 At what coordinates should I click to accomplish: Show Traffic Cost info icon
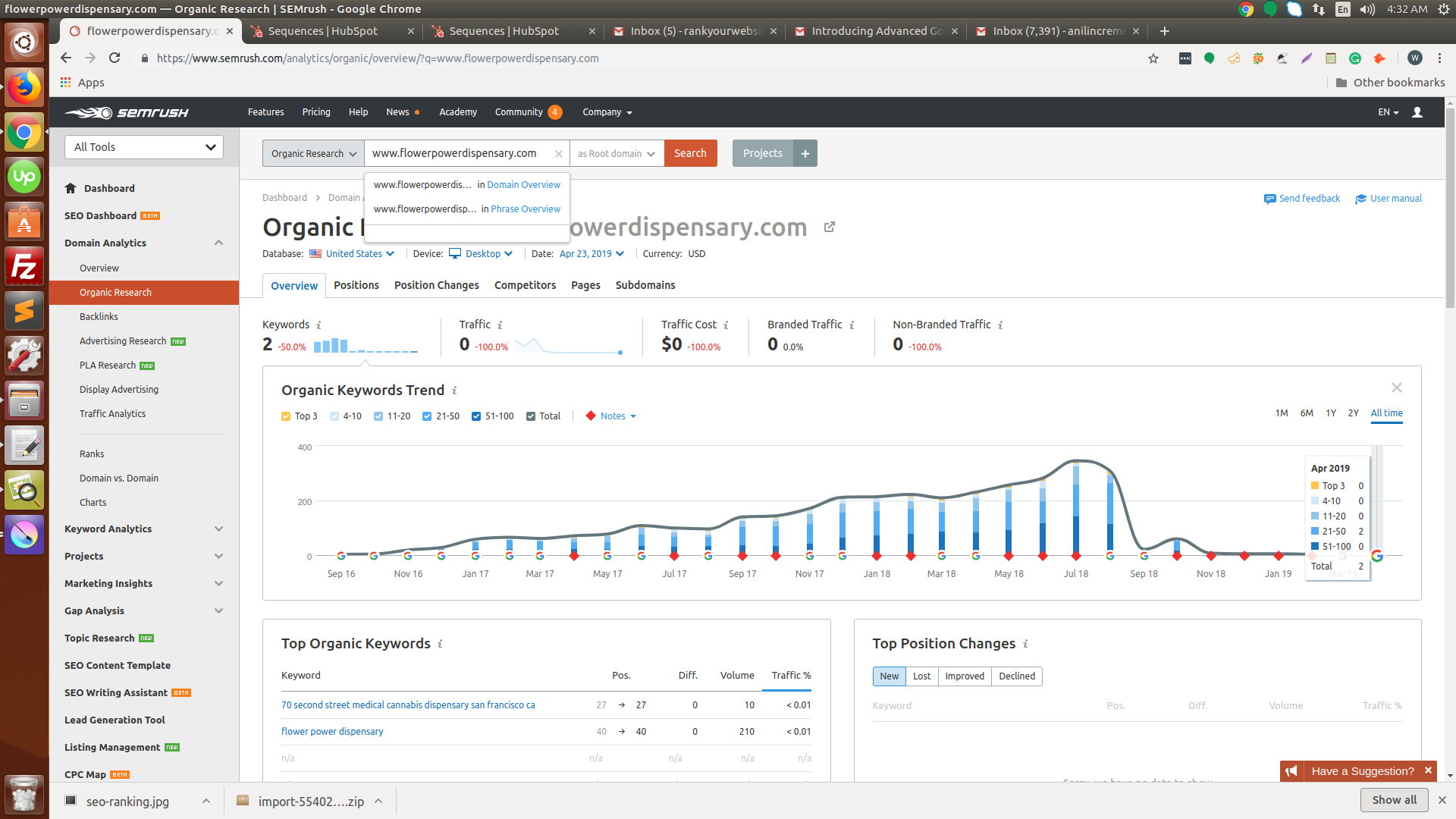[726, 325]
